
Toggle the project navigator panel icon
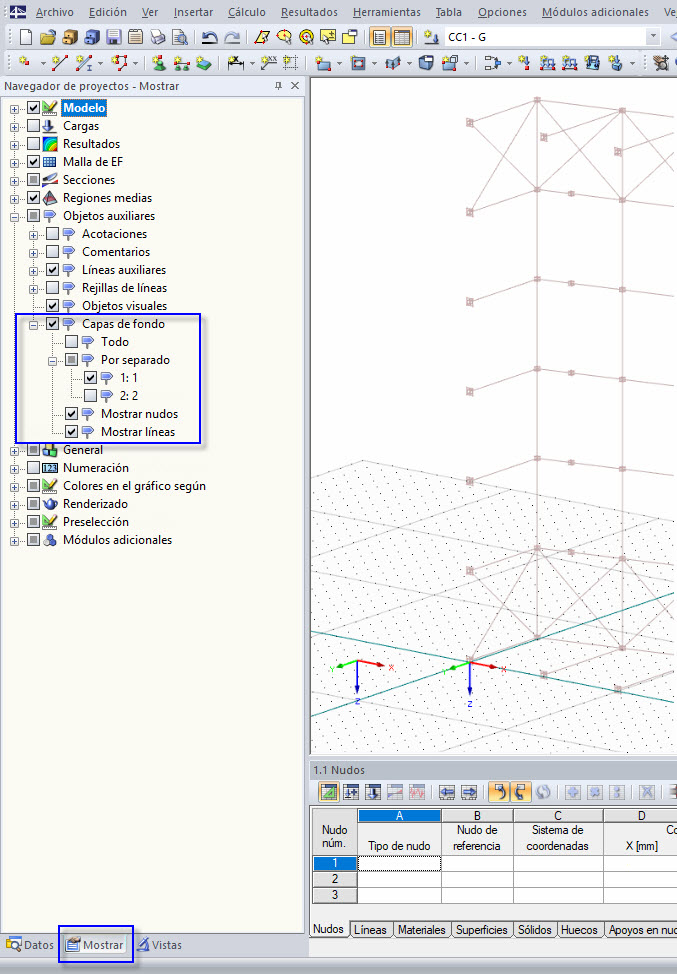tap(379, 37)
